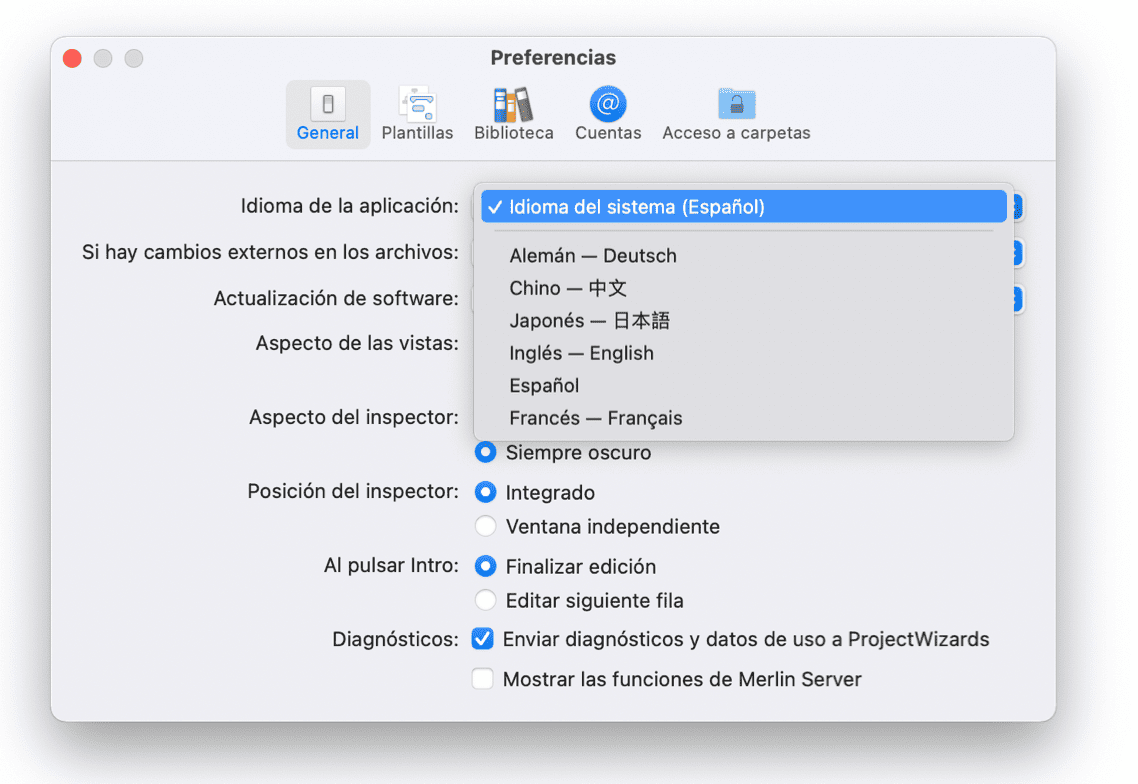Choose "Francés — Français" from the menu
1138x784 pixels.
click(x=596, y=418)
